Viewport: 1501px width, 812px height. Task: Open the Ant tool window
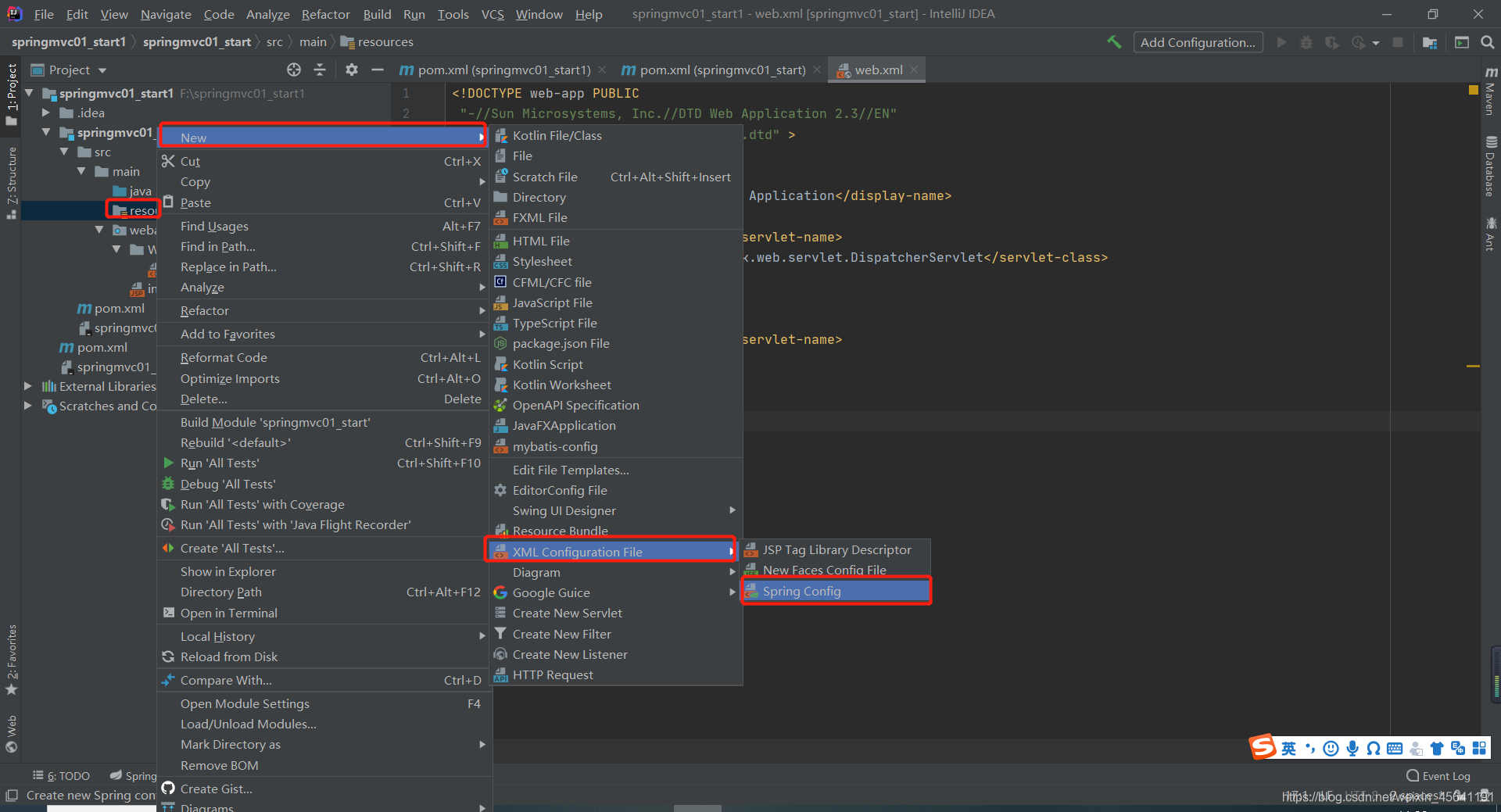click(1491, 234)
